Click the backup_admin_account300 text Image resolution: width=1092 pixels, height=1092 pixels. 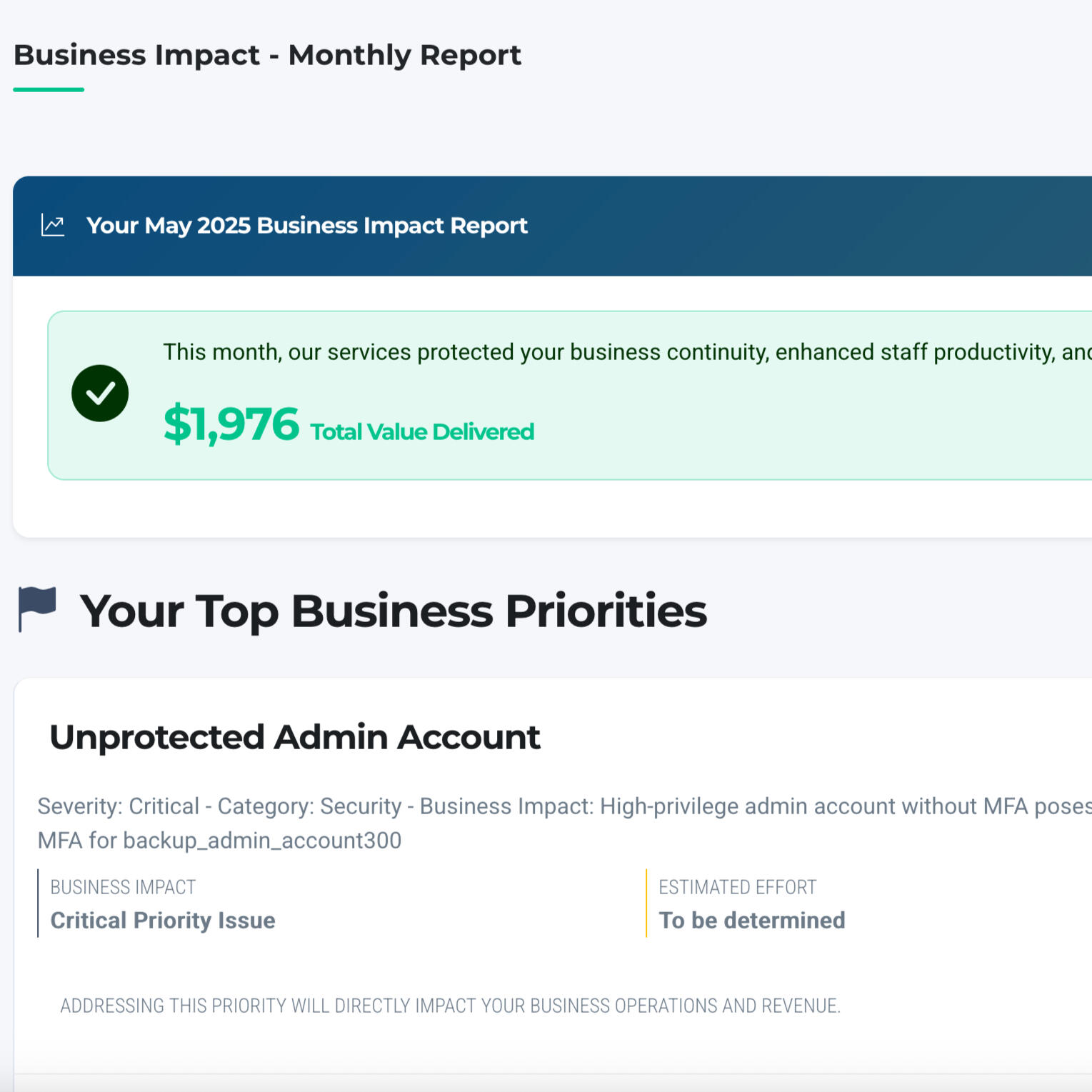[x=262, y=841]
